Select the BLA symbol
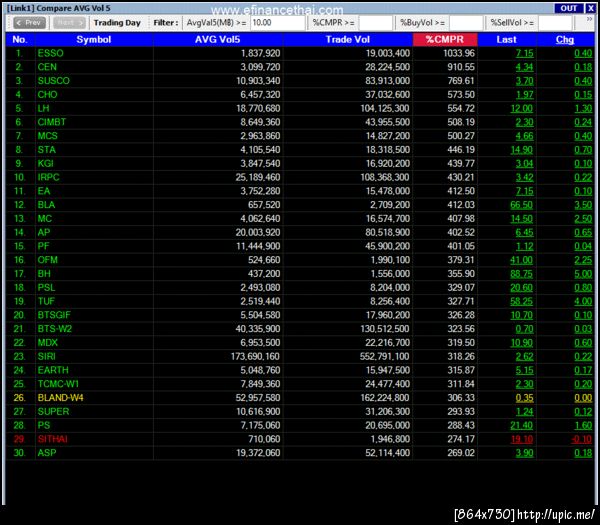Image resolution: width=600 pixels, height=525 pixels. [46, 205]
